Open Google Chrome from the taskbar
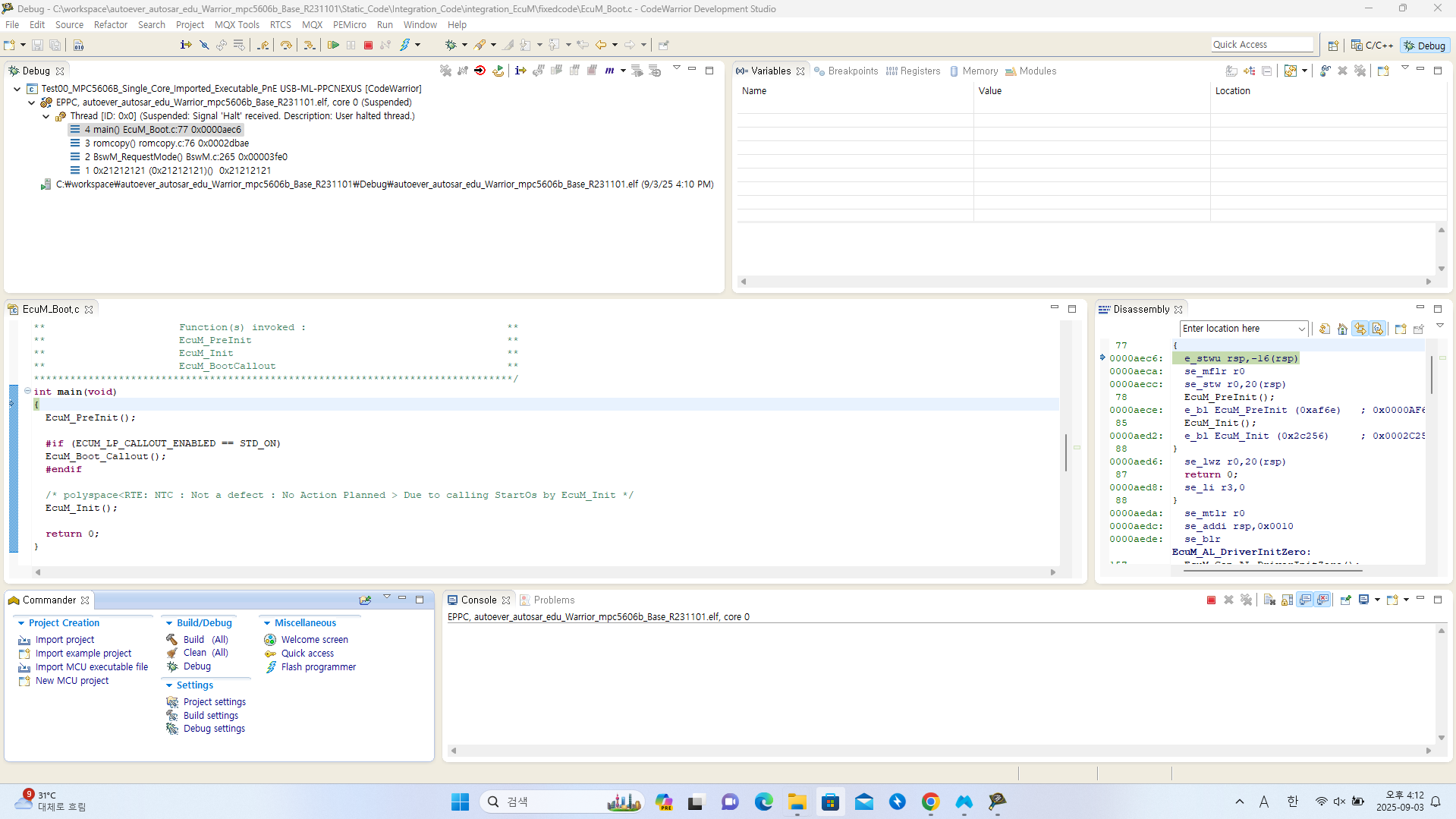1456x819 pixels. point(930,802)
